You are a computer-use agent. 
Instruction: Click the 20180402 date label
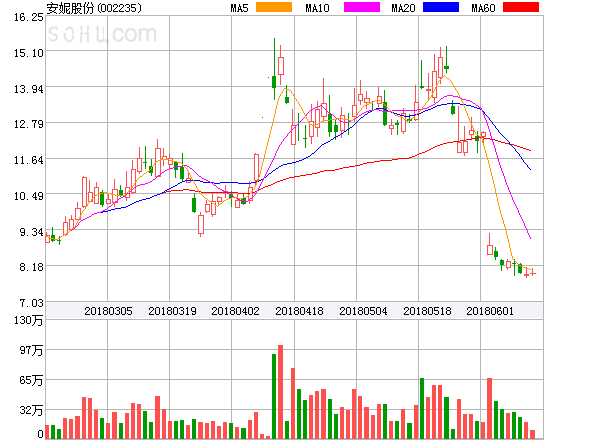click(235, 311)
